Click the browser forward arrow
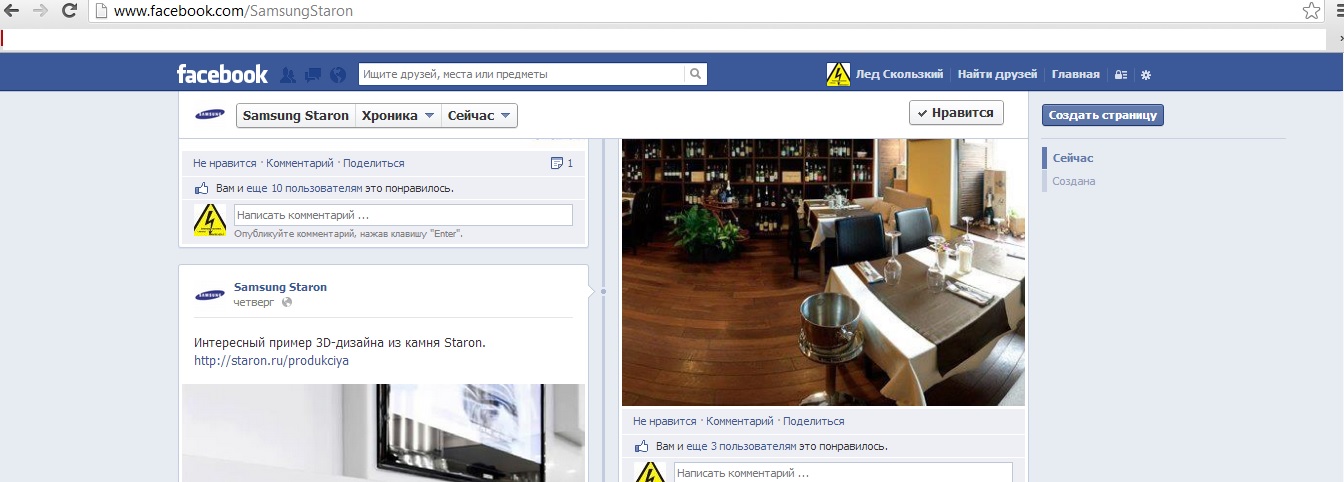This screenshot has width=1344, height=482. [x=41, y=11]
